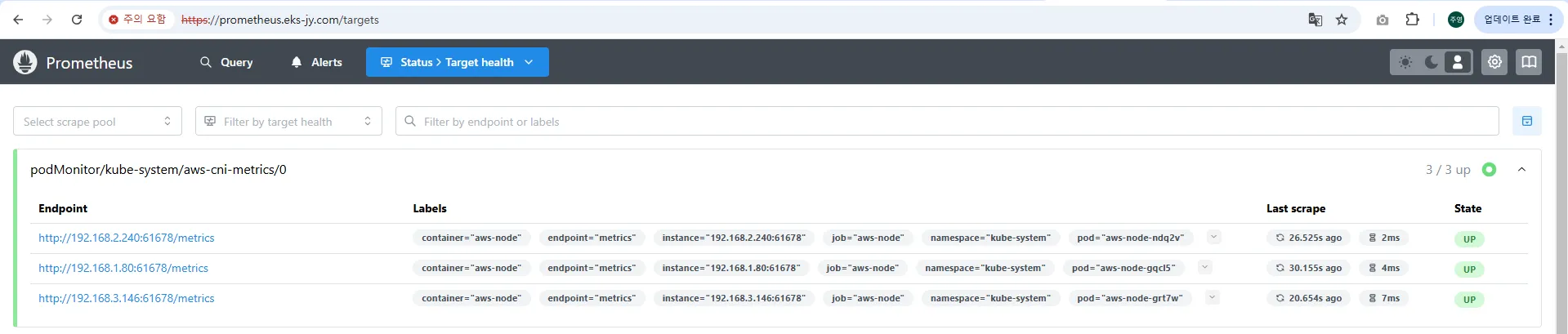The height and width of the screenshot is (334, 1568).
Task: Expand labels for aws-node-ndq2v row
Action: point(1214,237)
